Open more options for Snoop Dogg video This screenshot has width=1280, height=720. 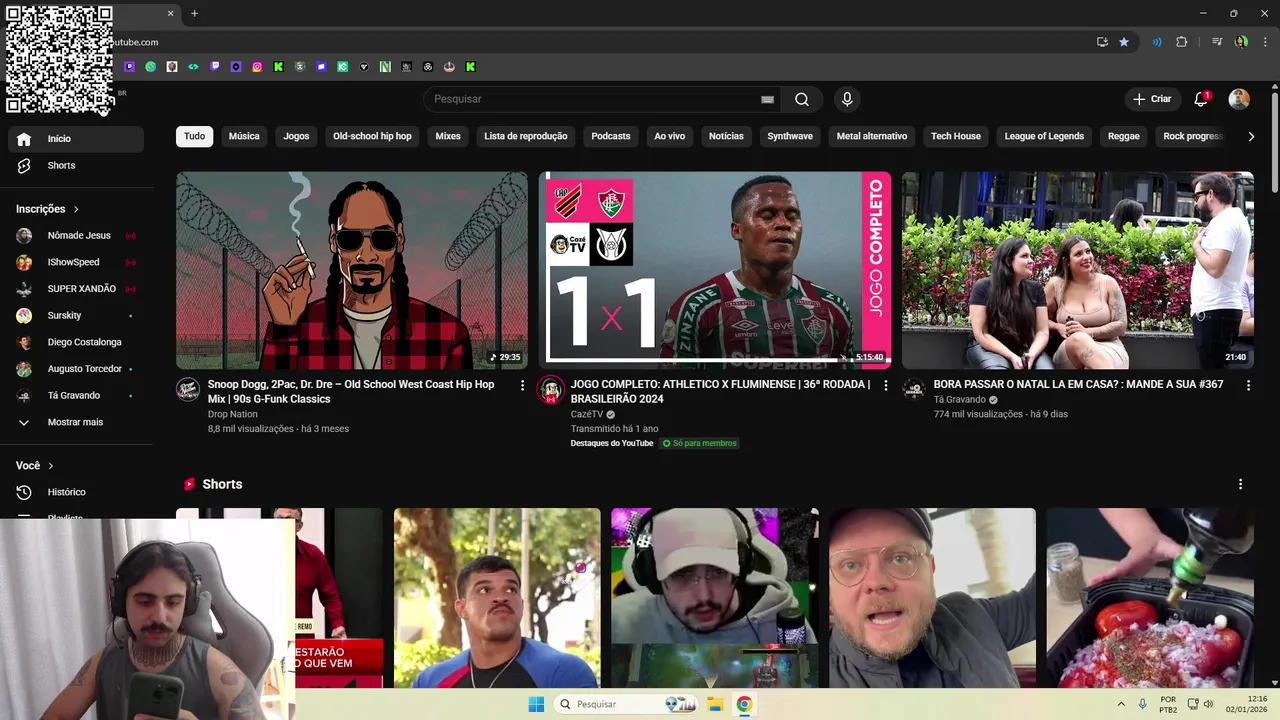(522, 385)
